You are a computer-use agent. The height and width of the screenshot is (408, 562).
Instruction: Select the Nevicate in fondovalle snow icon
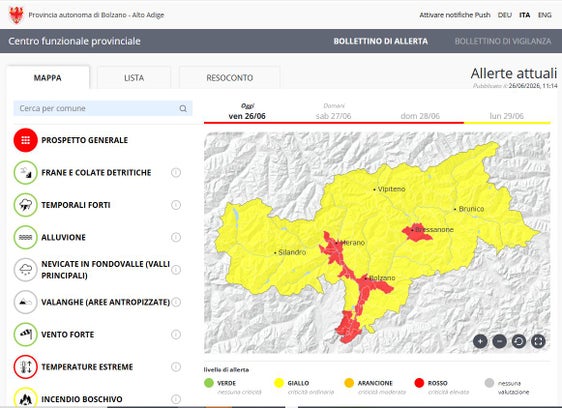pyautogui.click(x=25, y=270)
